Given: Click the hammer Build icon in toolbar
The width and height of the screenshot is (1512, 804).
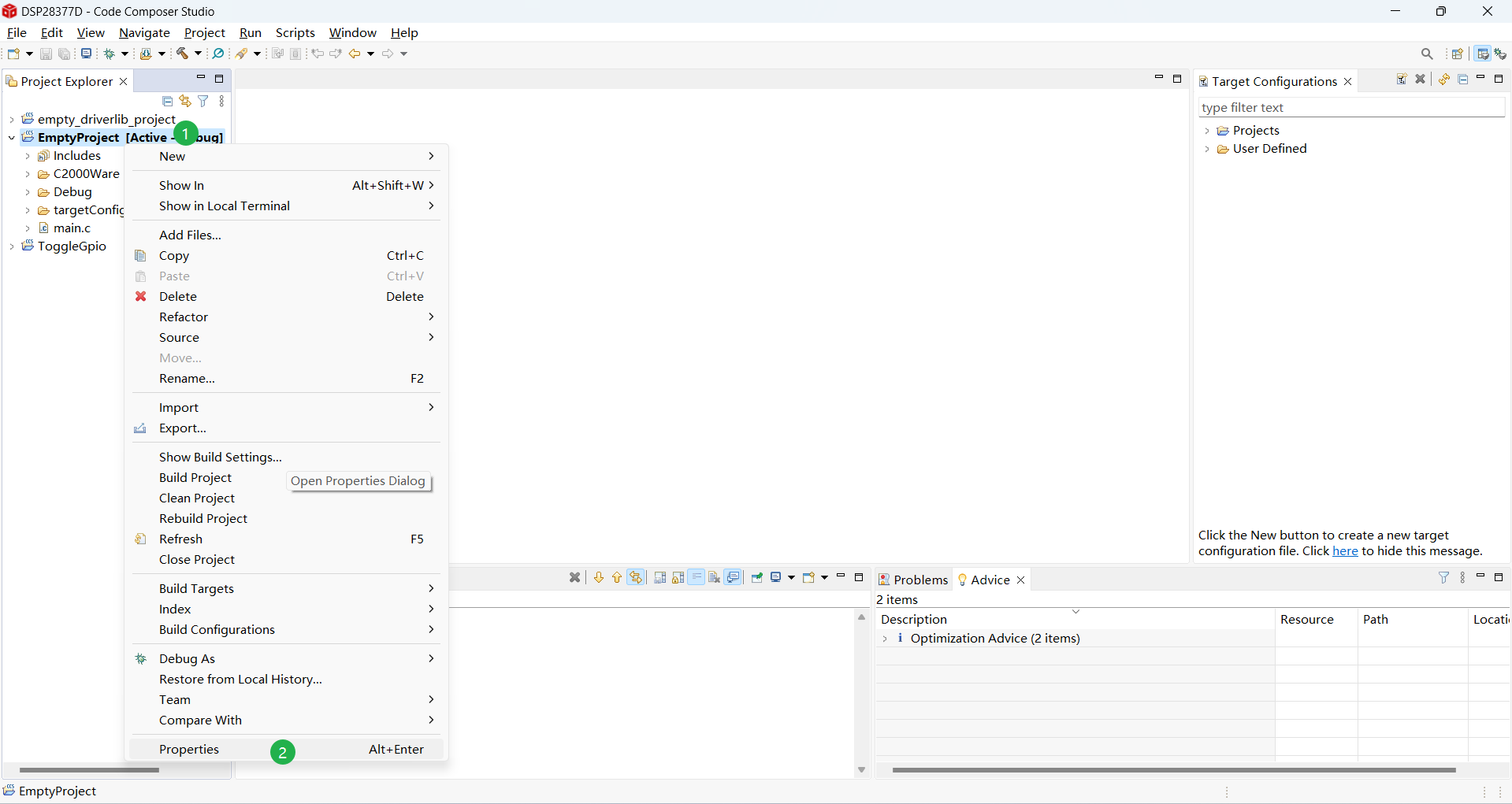Looking at the screenshot, I should (182, 54).
